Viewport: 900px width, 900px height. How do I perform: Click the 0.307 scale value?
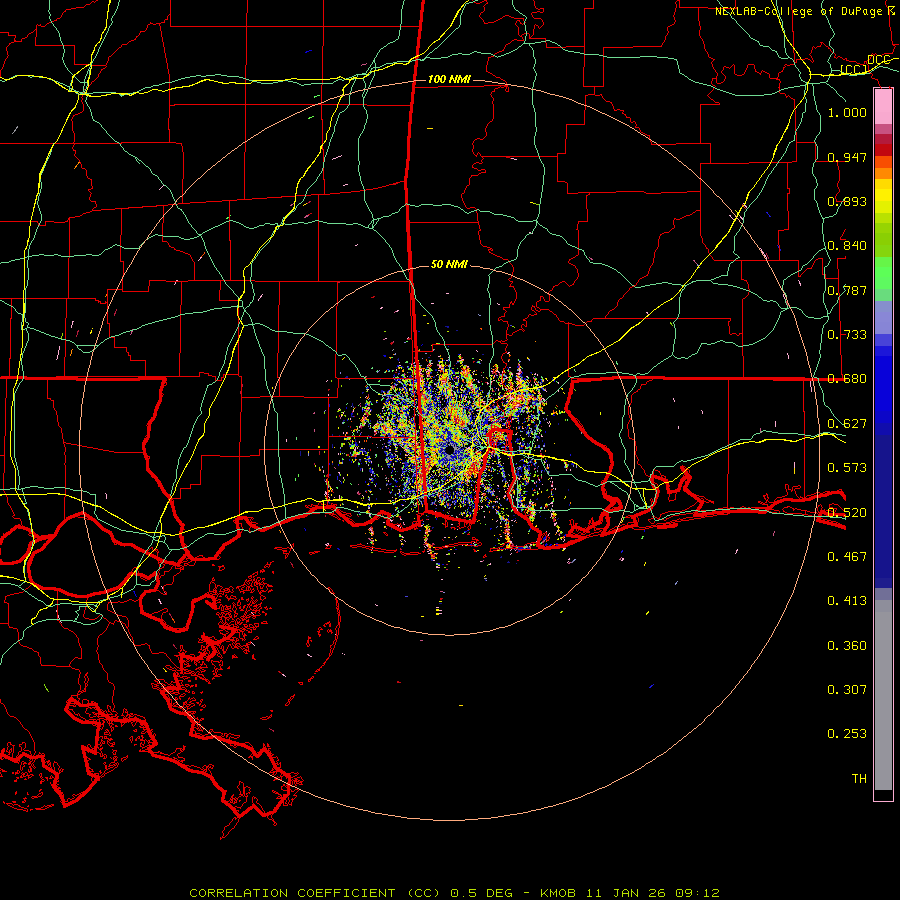click(x=847, y=689)
